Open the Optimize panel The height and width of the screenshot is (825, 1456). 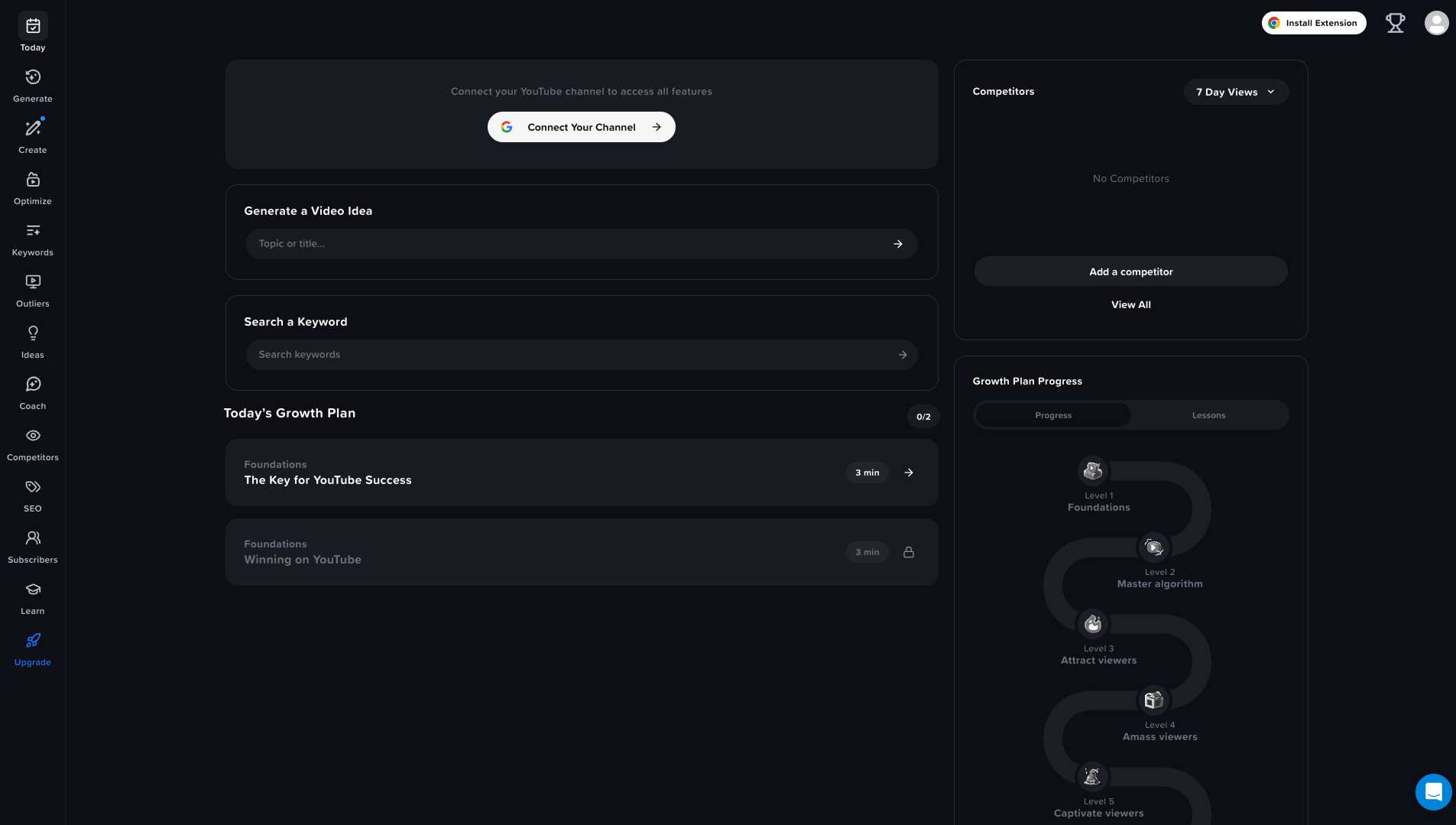(x=32, y=179)
